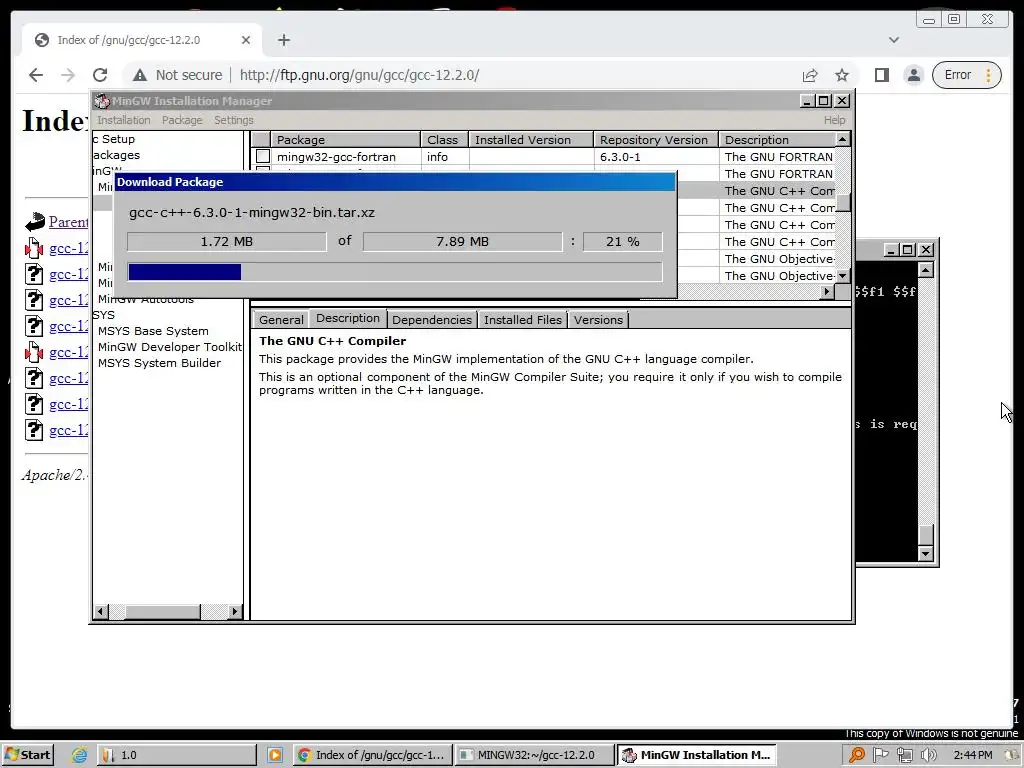1024x768 pixels.
Task: Click left arrow of tree panel scrollbar
Action: [x=101, y=612]
